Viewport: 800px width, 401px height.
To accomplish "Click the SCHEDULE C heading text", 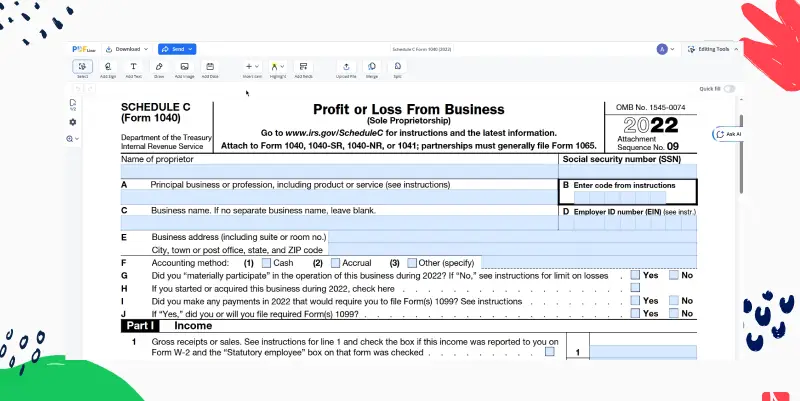I will point(156,107).
